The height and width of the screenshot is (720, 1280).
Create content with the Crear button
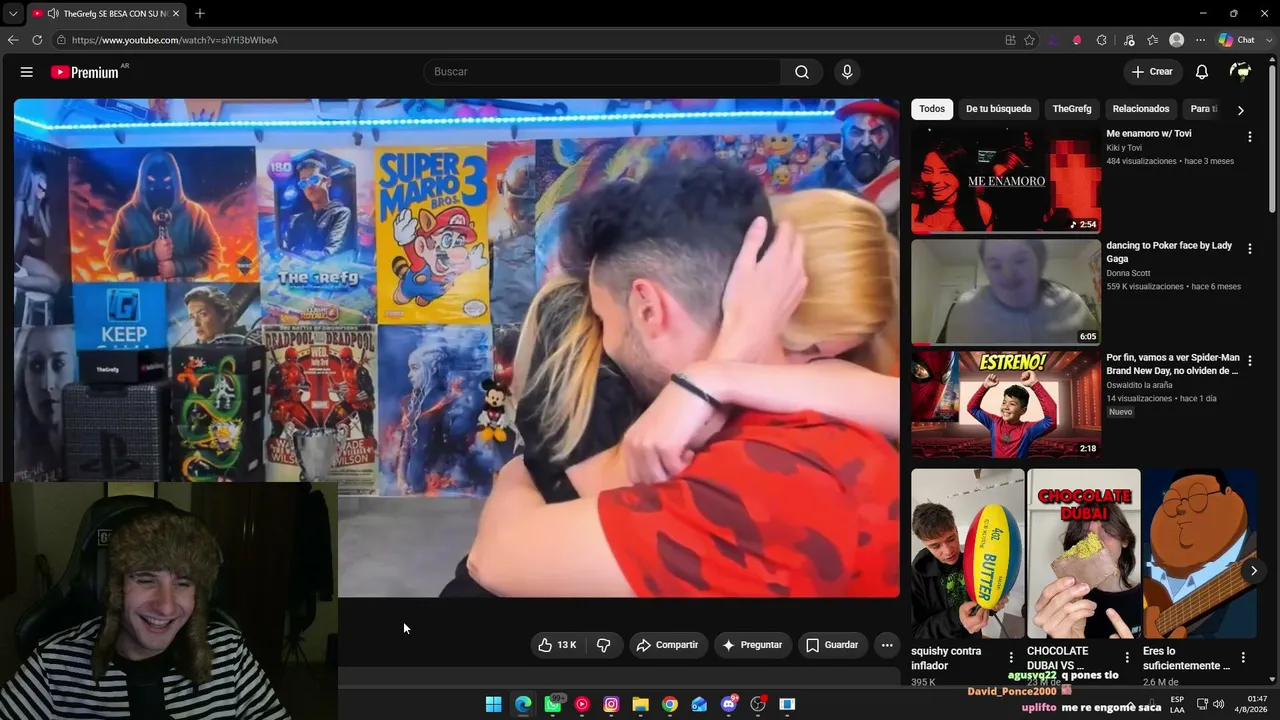pos(1152,72)
